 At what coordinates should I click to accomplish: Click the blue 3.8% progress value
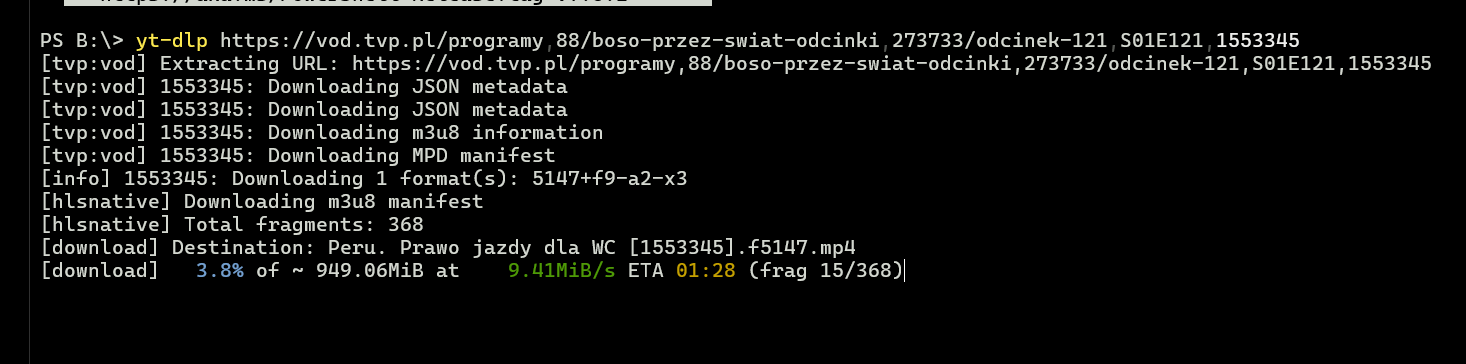point(220,270)
